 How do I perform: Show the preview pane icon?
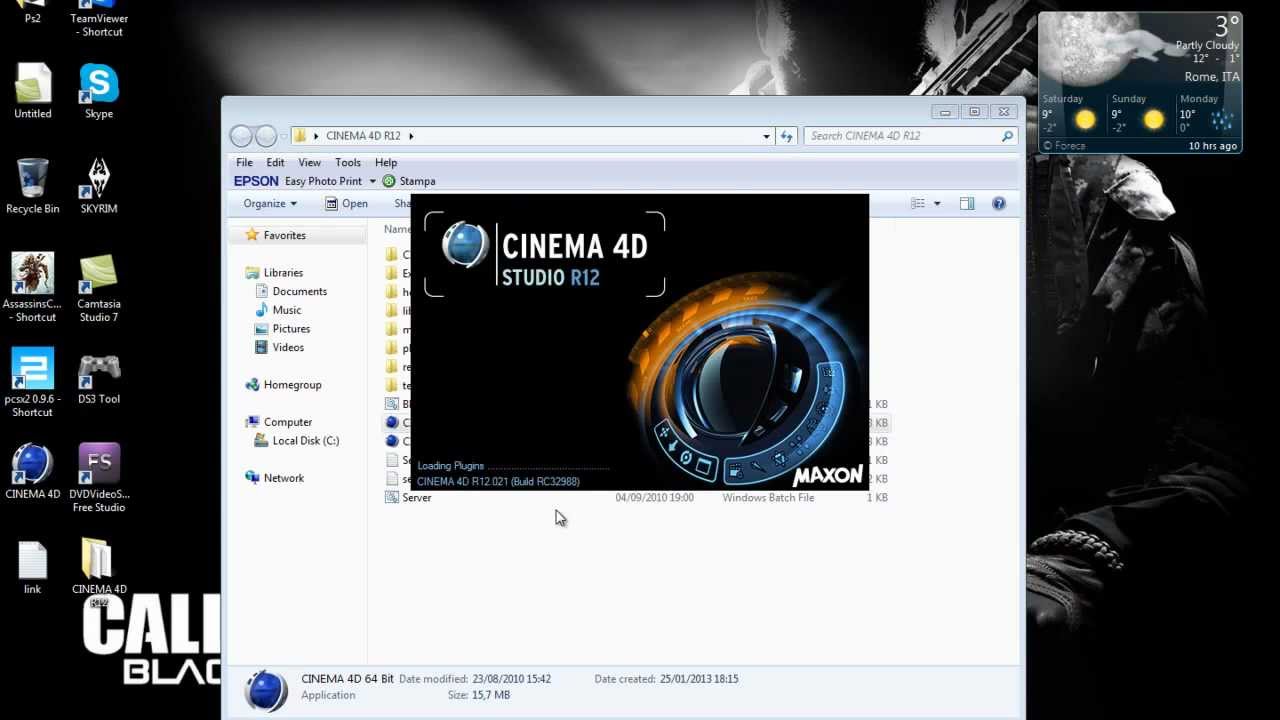pyautogui.click(x=967, y=203)
